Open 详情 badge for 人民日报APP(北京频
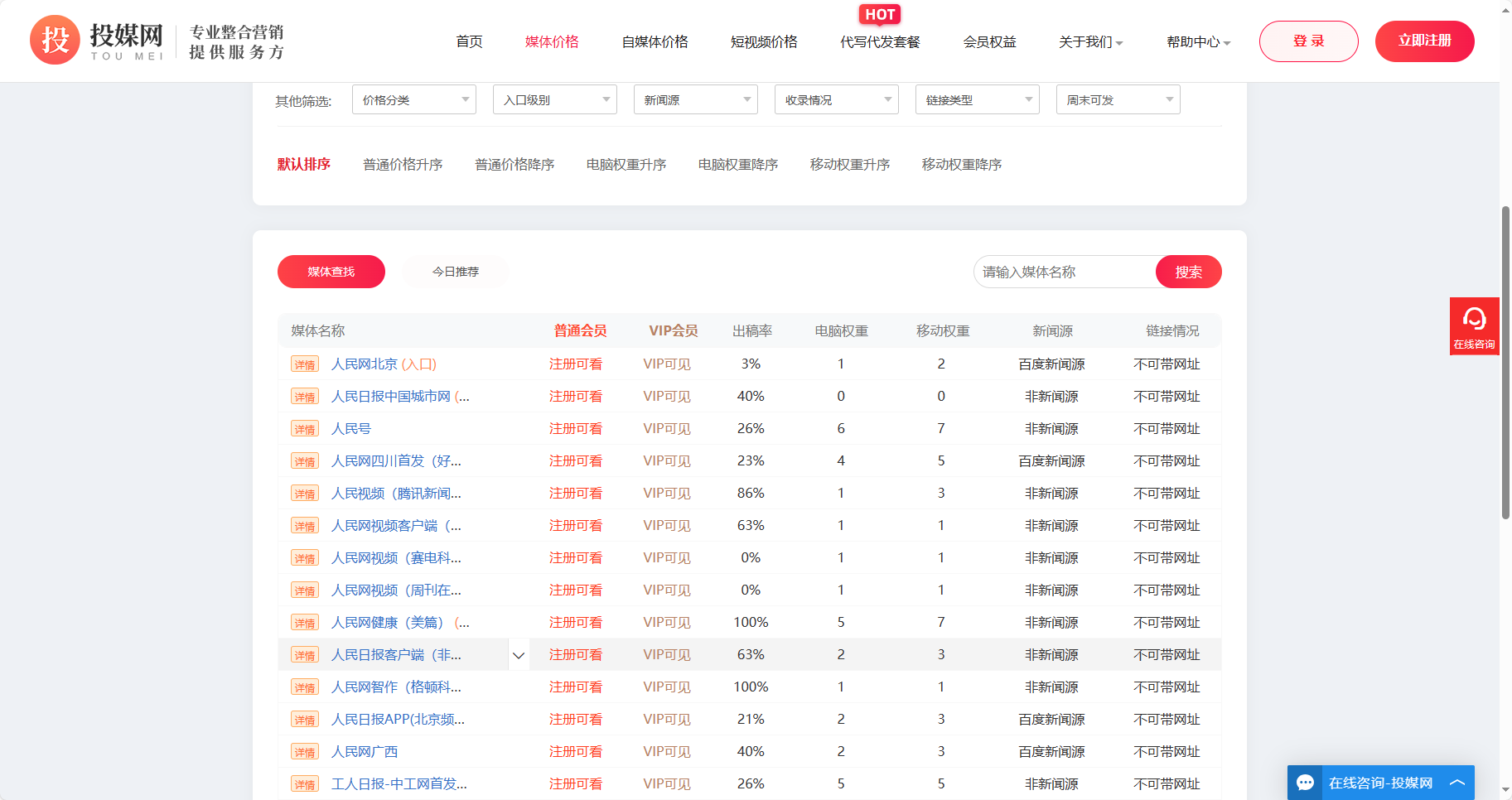This screenshot has width=1512, height=800. pos(305,720)
